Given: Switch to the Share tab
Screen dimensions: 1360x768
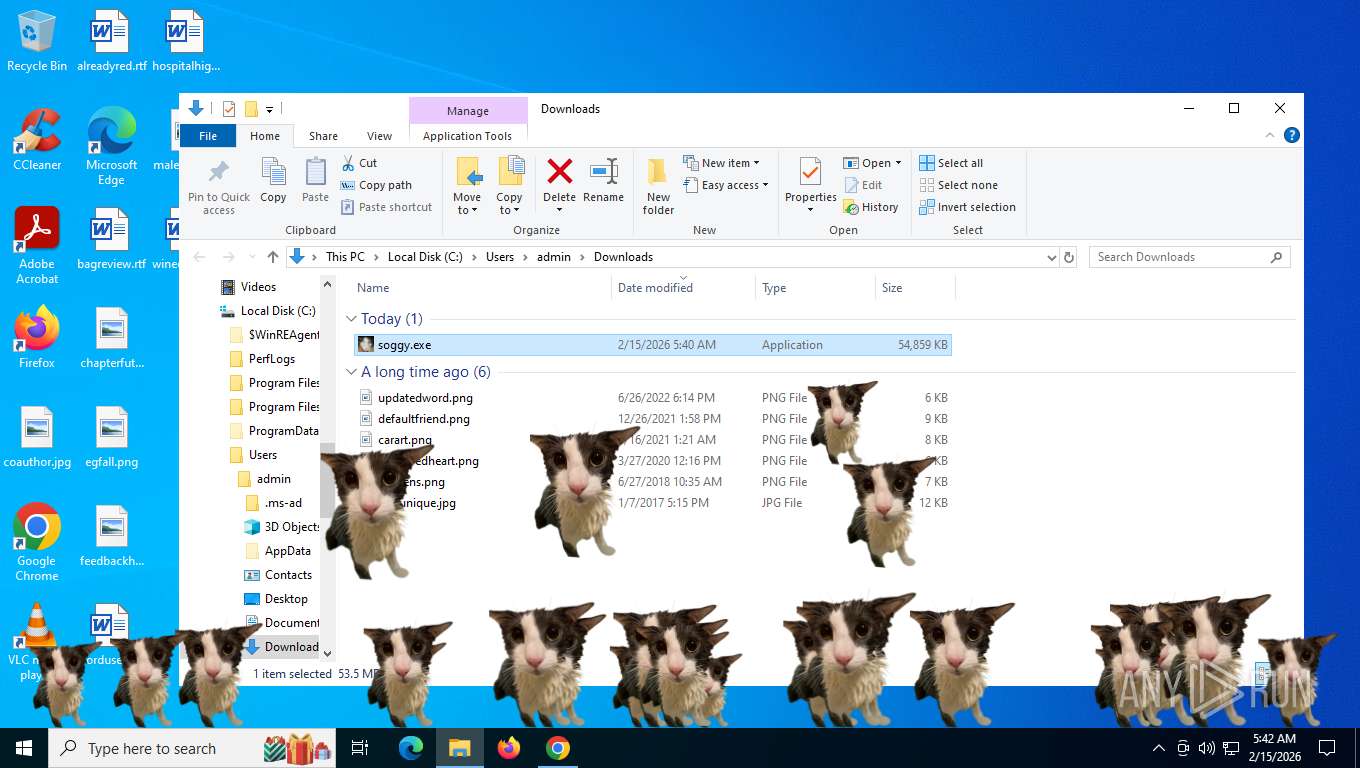Looking at the screenshot, I should [x=323, y=136].
